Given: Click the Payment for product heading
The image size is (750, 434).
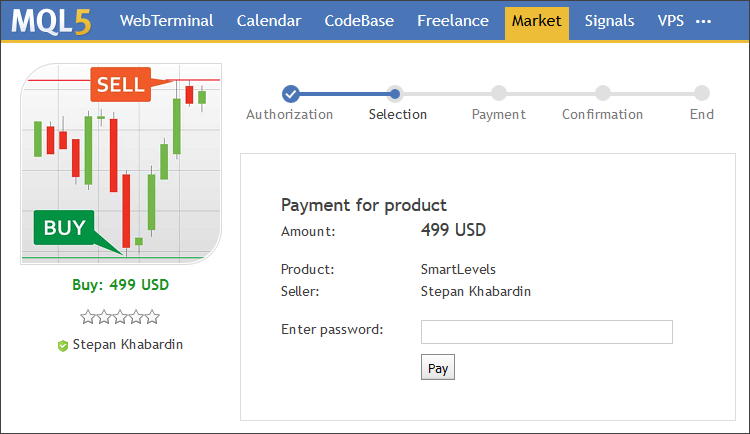Looking at the screenshot, I should click(x=364, y=205).
